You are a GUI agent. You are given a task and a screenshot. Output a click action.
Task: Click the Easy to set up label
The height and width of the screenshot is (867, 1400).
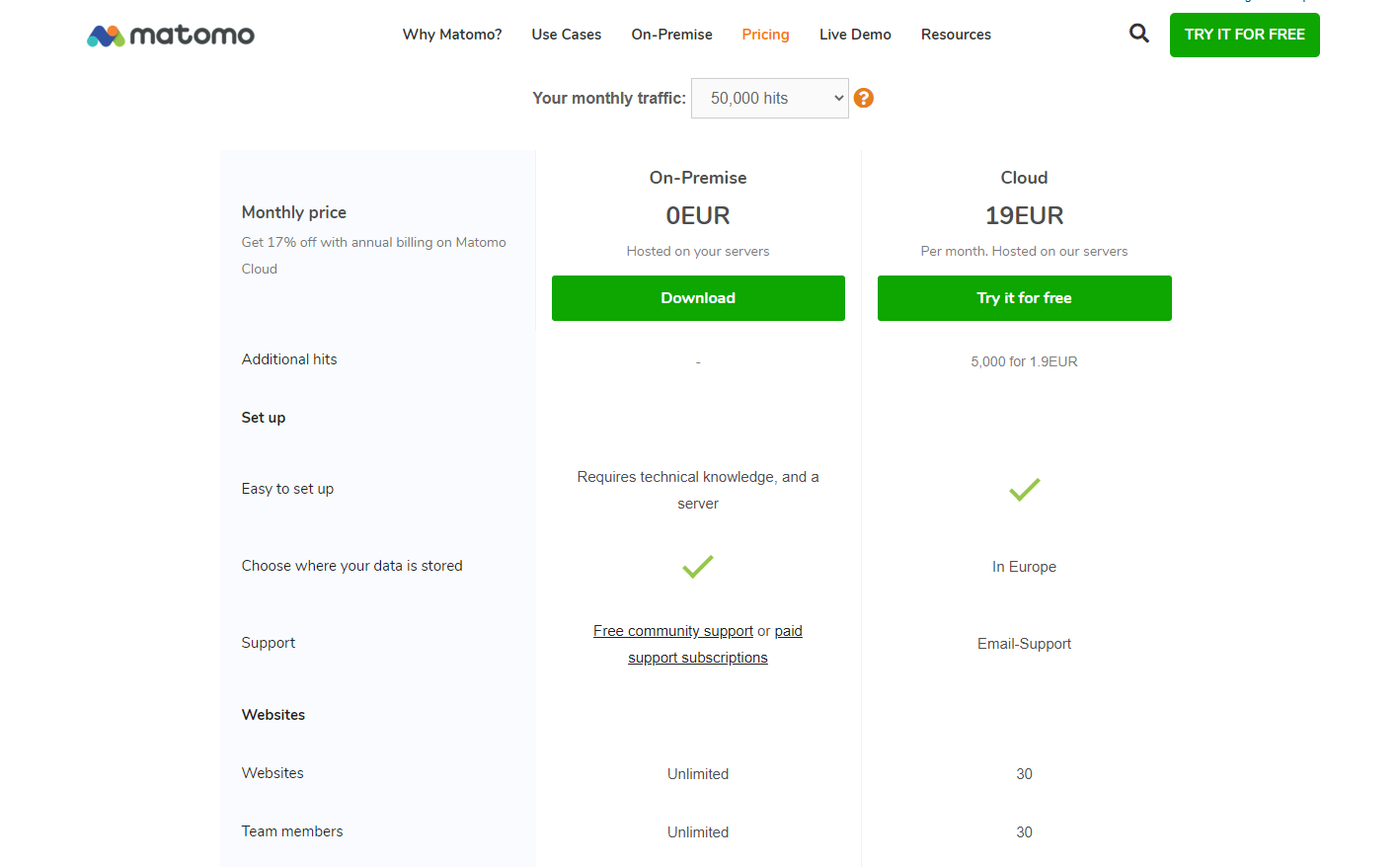coord(287,489)
